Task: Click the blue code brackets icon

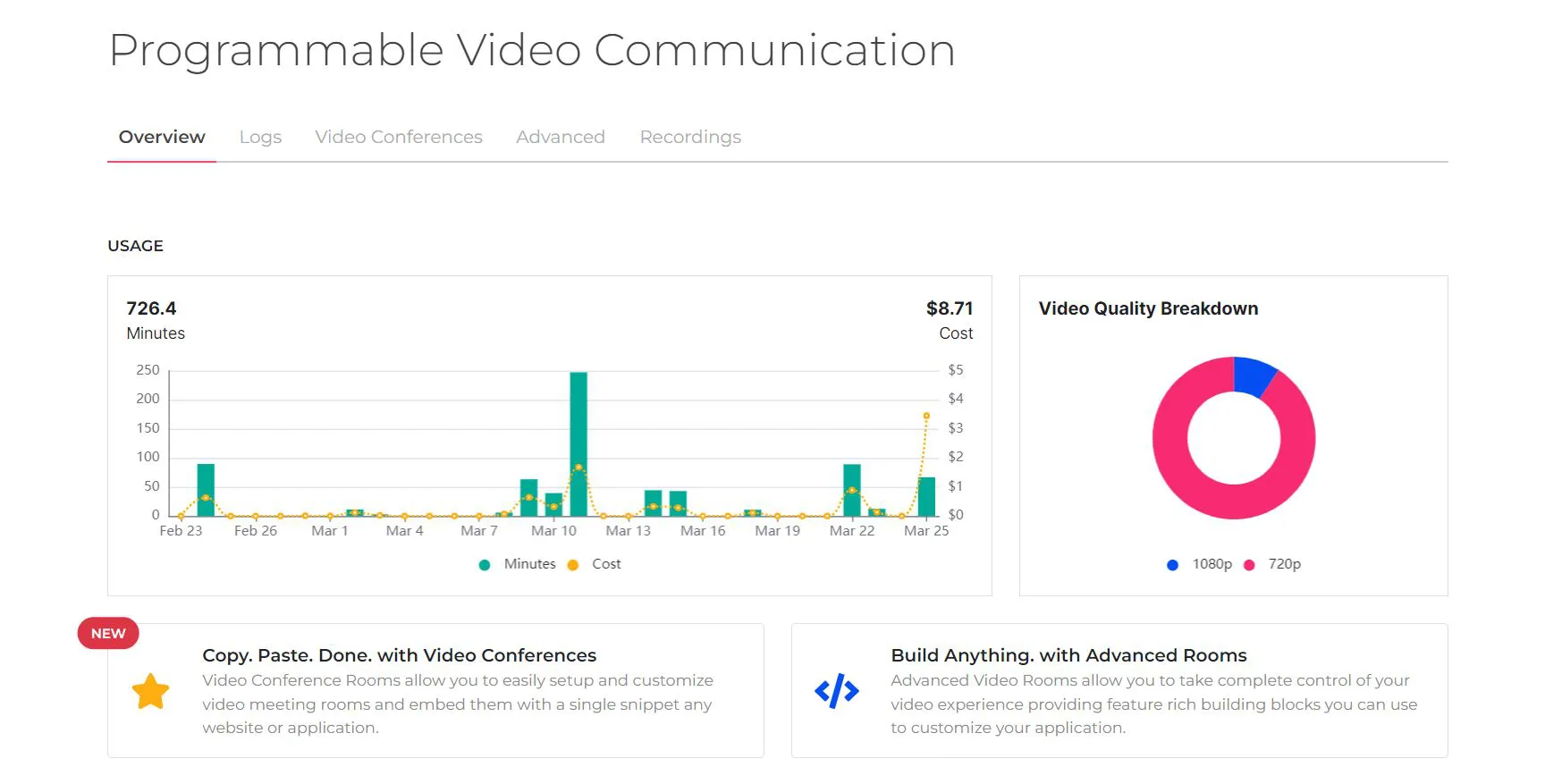Action: (836, 691)
